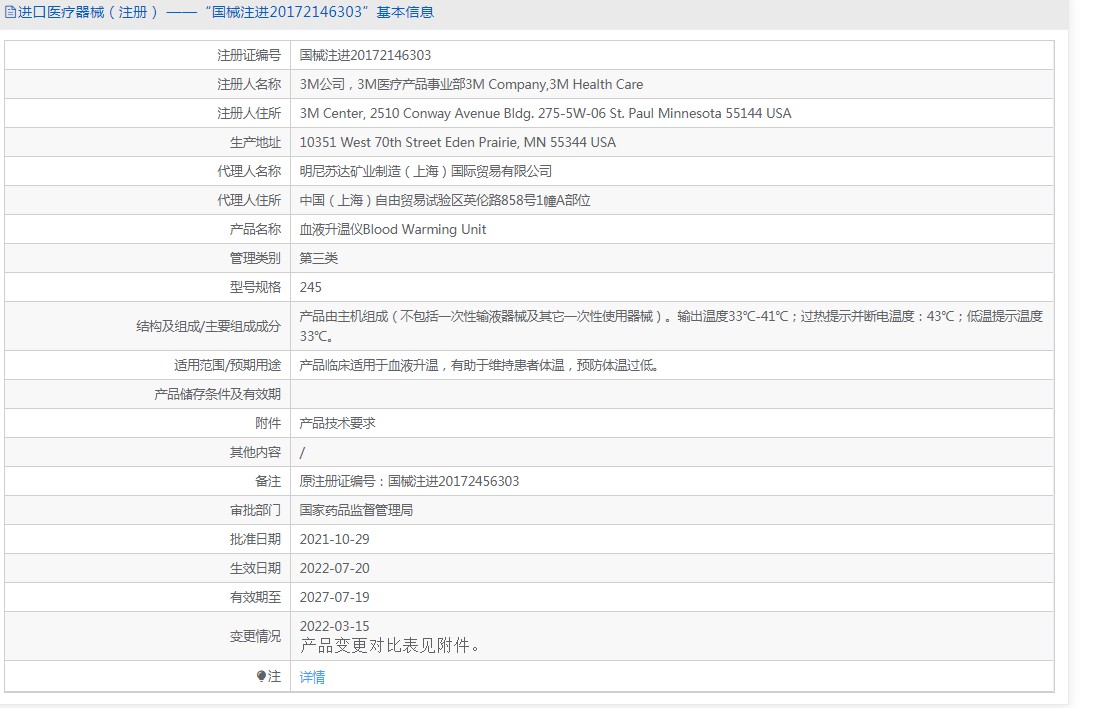Click the label 批准日期
This screenshot has height=708, width=1094.
tap(255, 539)
